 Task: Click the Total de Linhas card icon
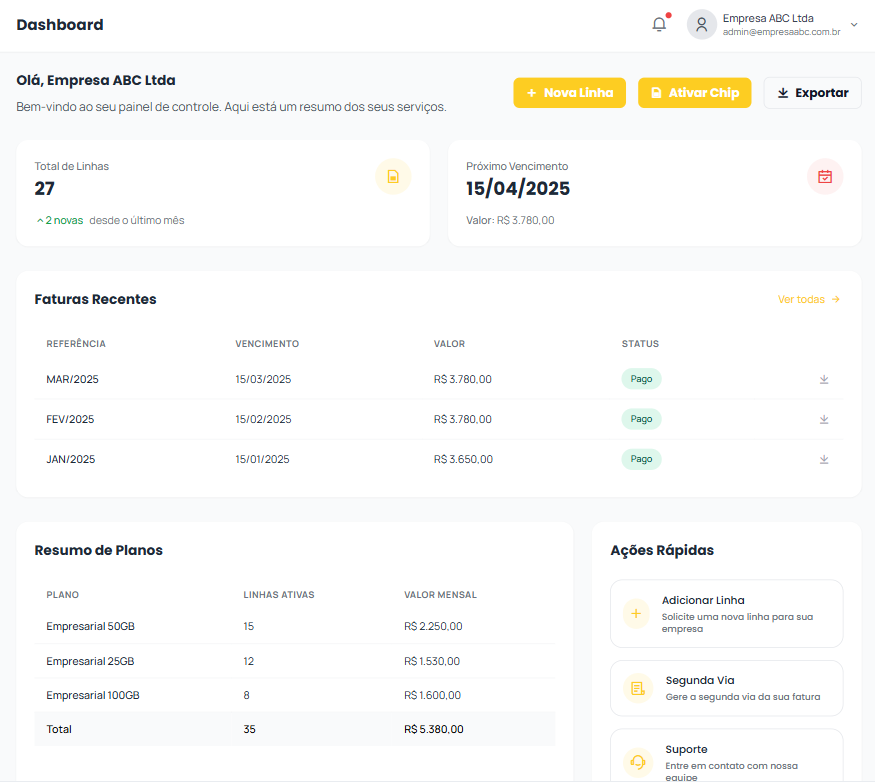393,177
